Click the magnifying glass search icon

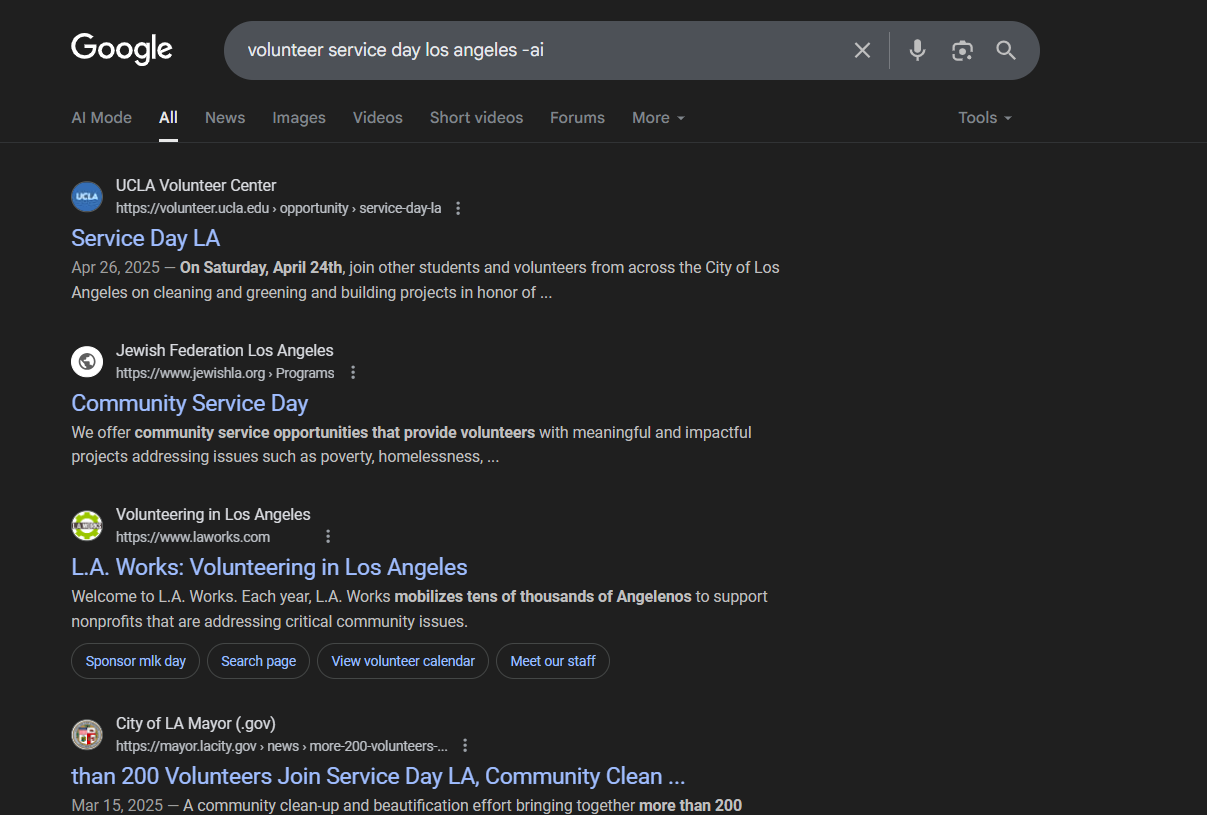[1006, 50]
